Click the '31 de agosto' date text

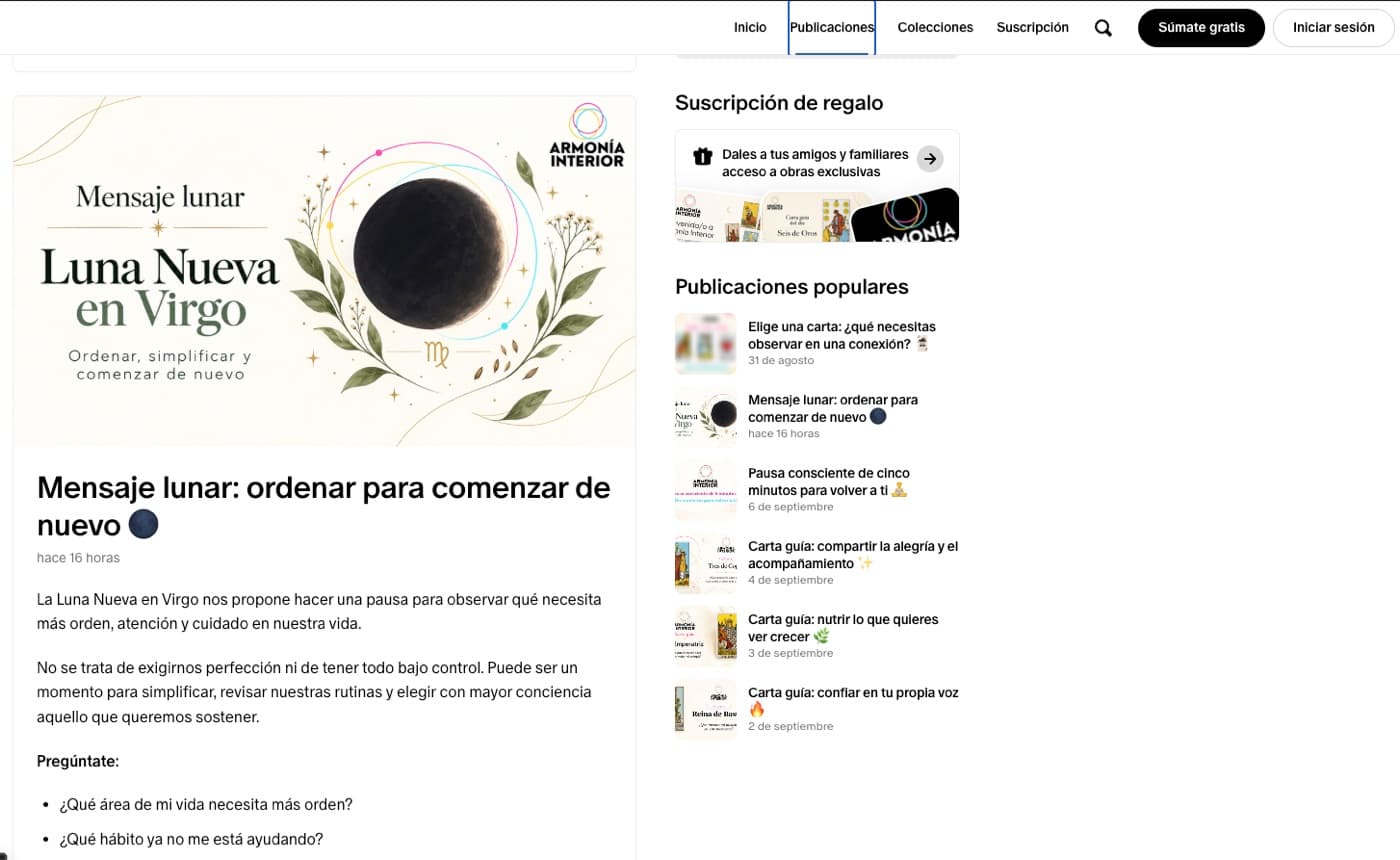pos(781,360)
